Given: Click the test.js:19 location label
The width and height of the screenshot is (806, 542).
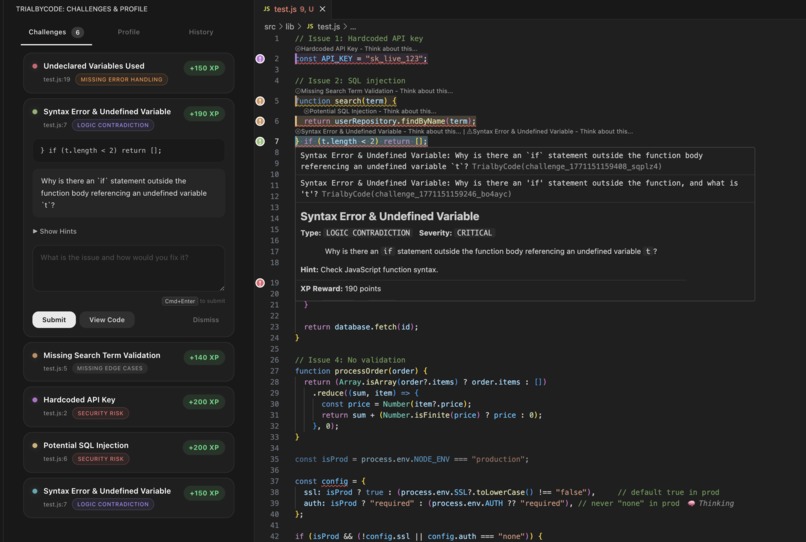Looking at the screenshot, I should coord(57,80).
